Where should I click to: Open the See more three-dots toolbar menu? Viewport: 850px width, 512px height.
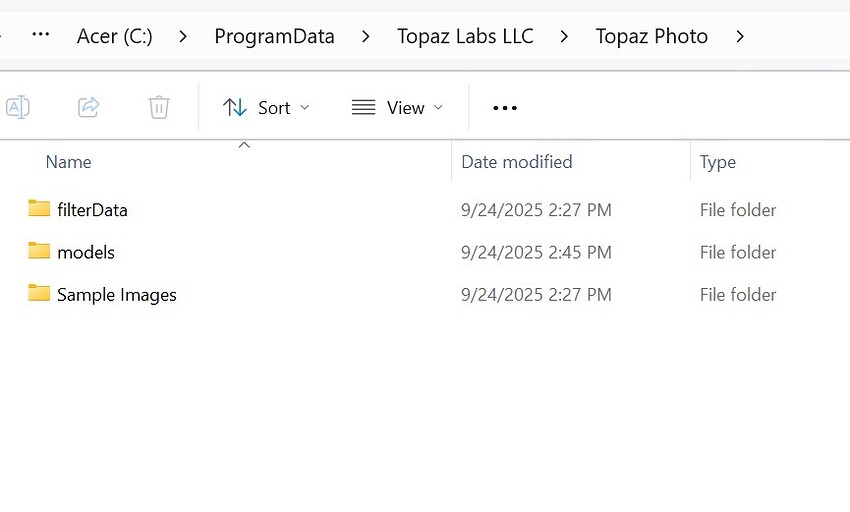coord(505,108)
